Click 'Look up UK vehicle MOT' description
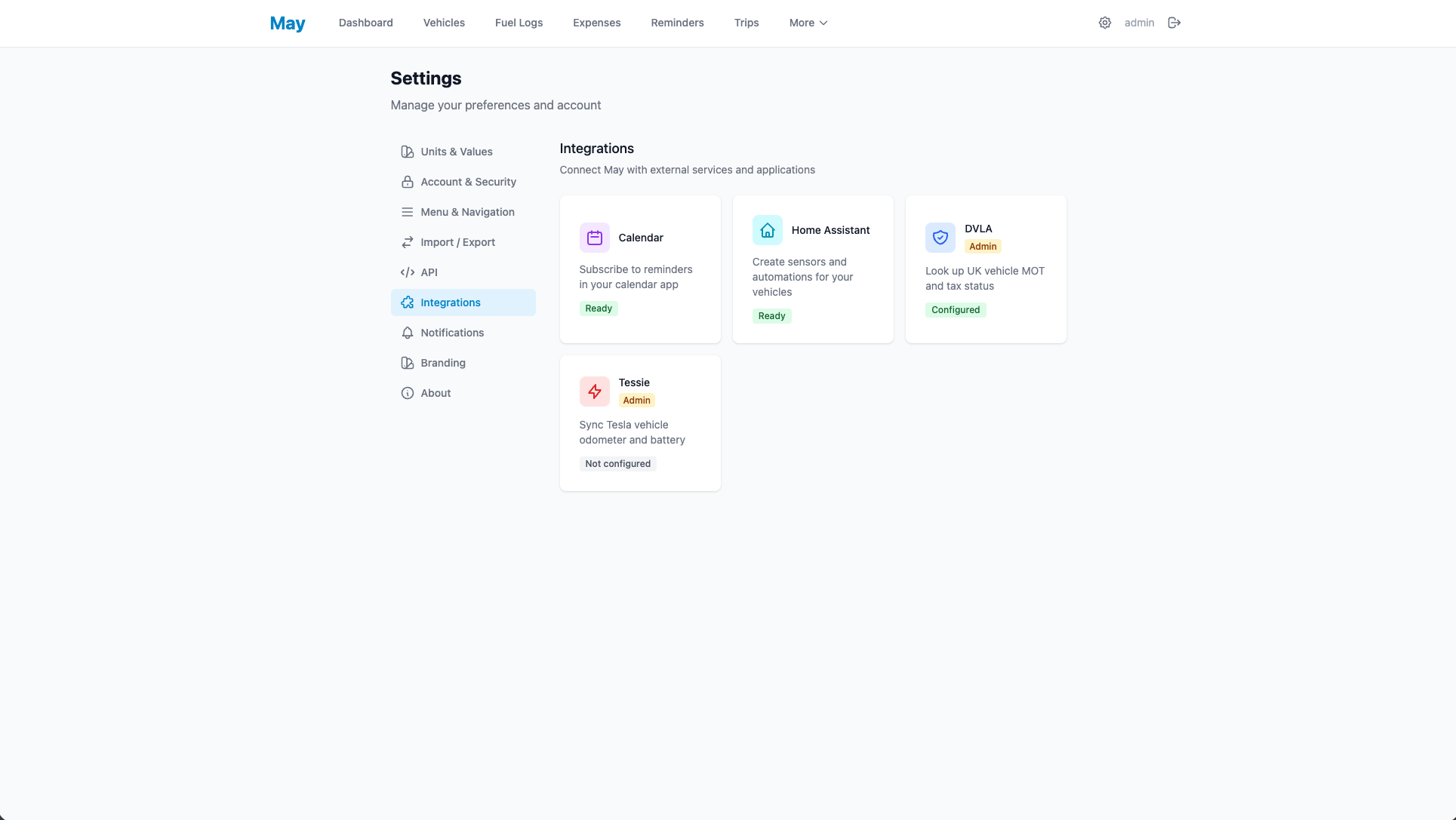The height and width of the screenshot is (820, 1456). pos(984,278)
